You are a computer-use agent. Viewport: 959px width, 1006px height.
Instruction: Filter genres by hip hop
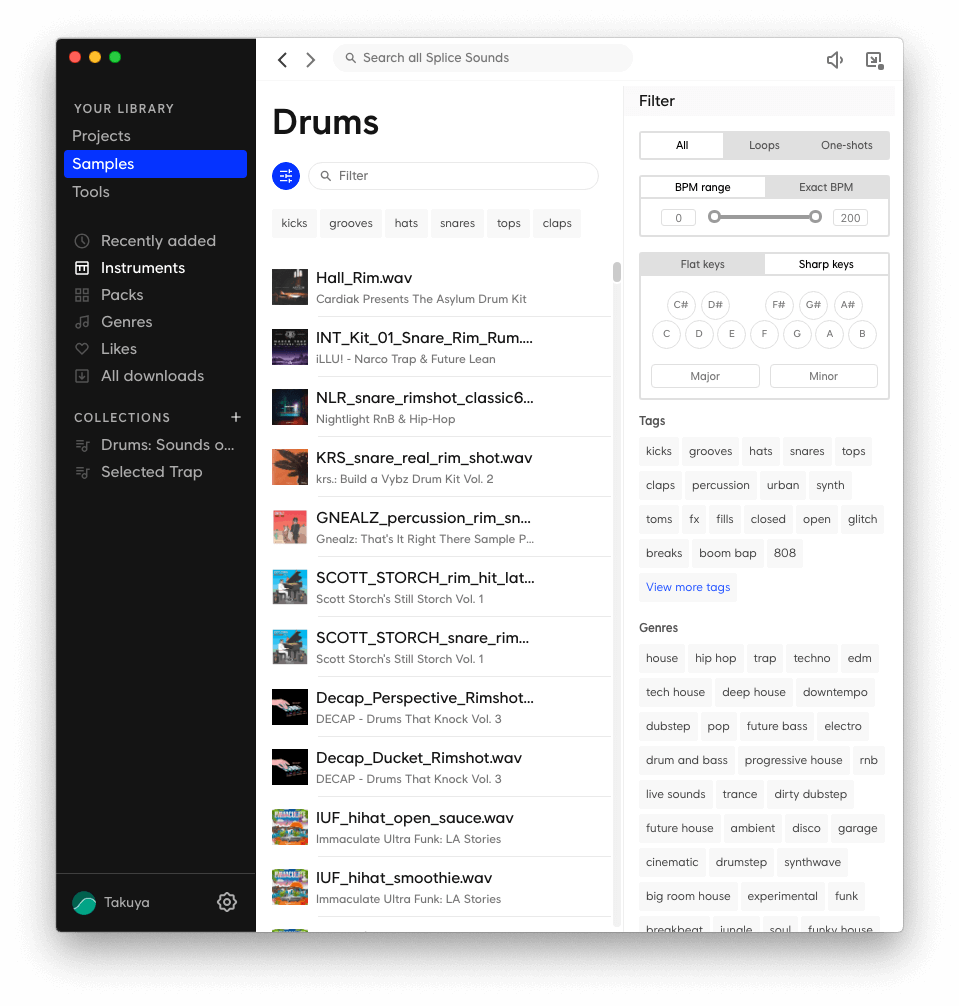click(715, 658)
